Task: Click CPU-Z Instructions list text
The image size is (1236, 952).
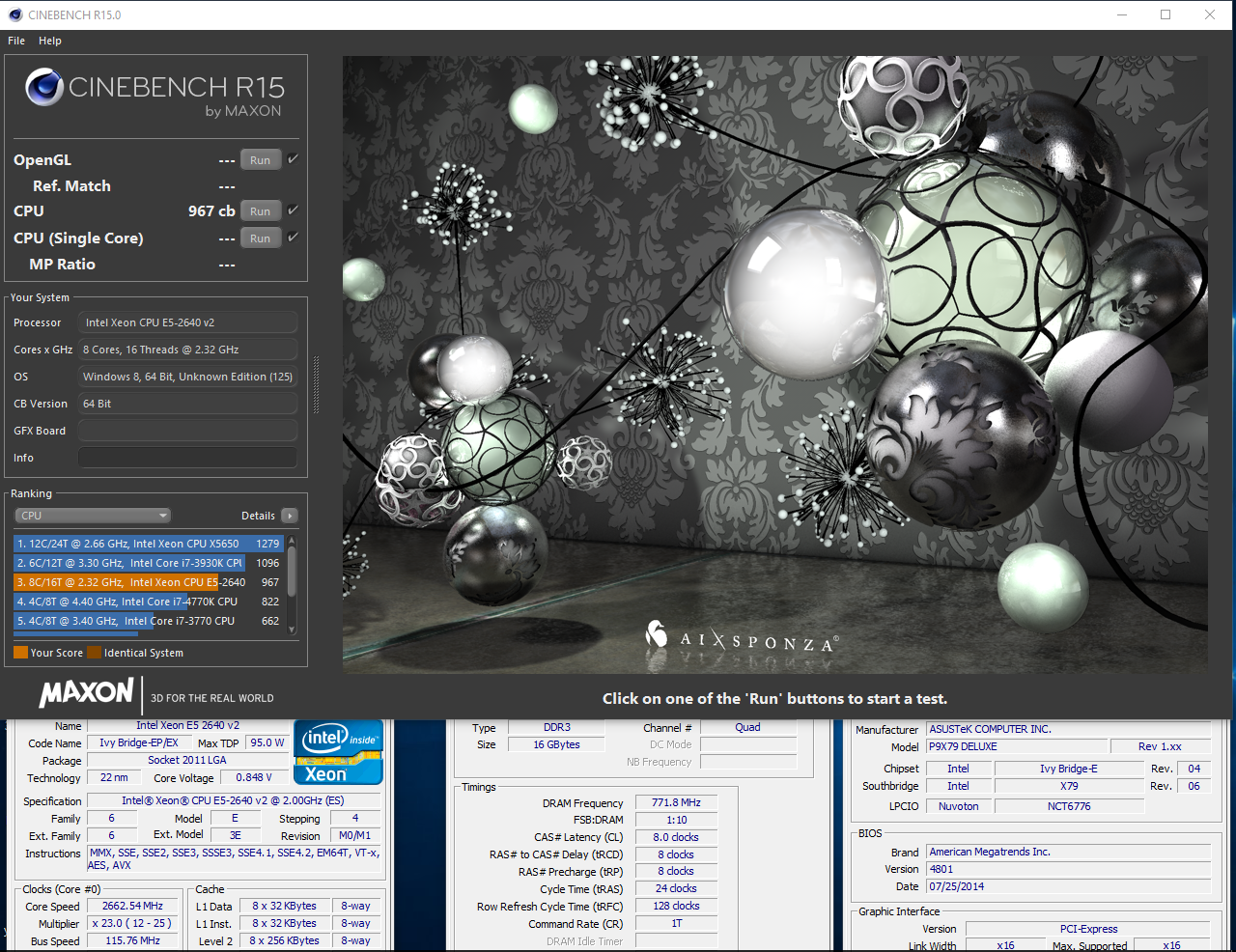Action: coord(233,858)
